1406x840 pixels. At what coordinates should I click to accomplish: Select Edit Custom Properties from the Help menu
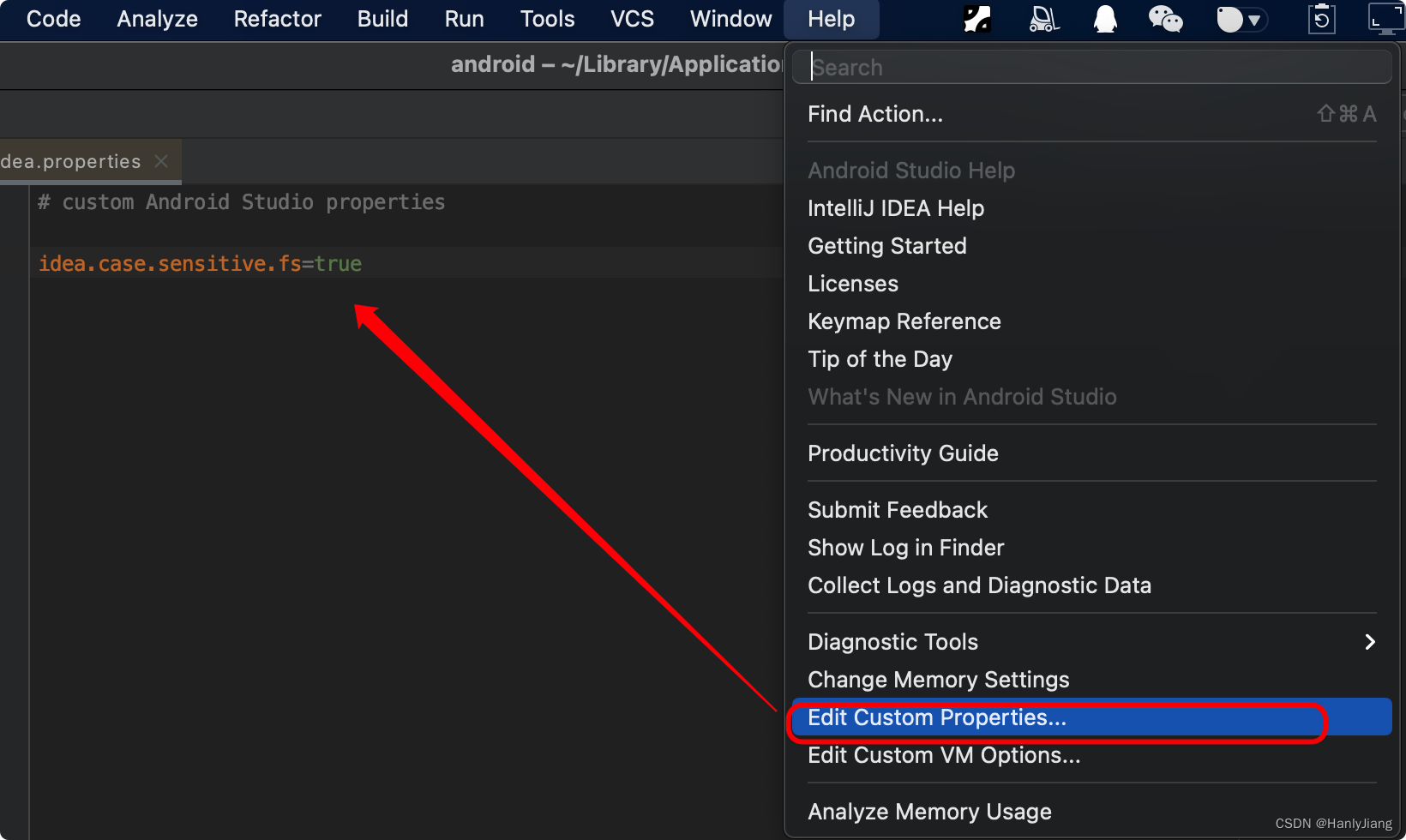[x=937, y=717]
